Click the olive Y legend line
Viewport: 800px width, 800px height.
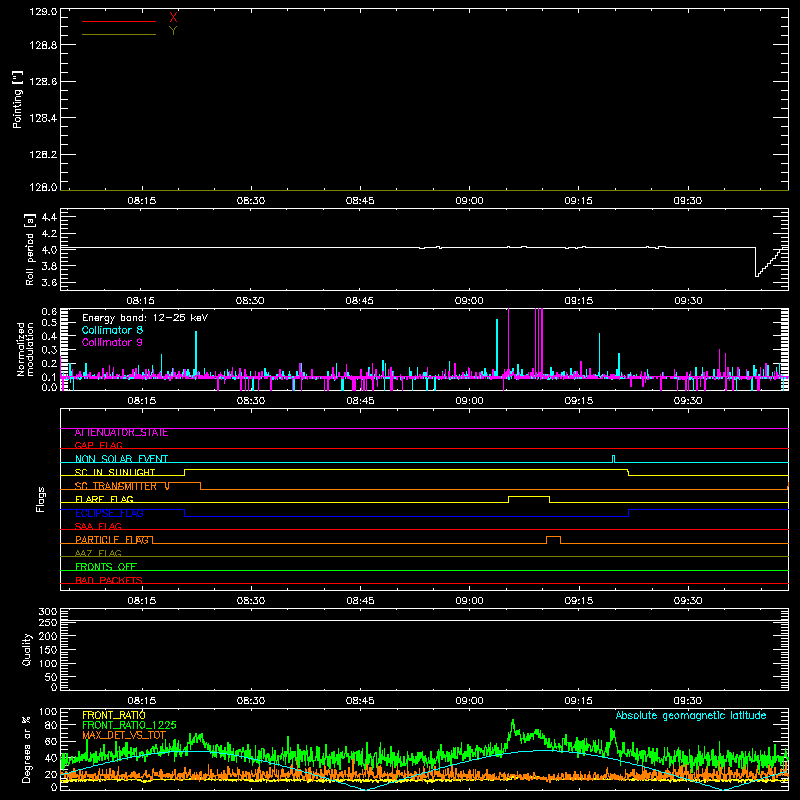pyautogui.click(x=119, y=34)
